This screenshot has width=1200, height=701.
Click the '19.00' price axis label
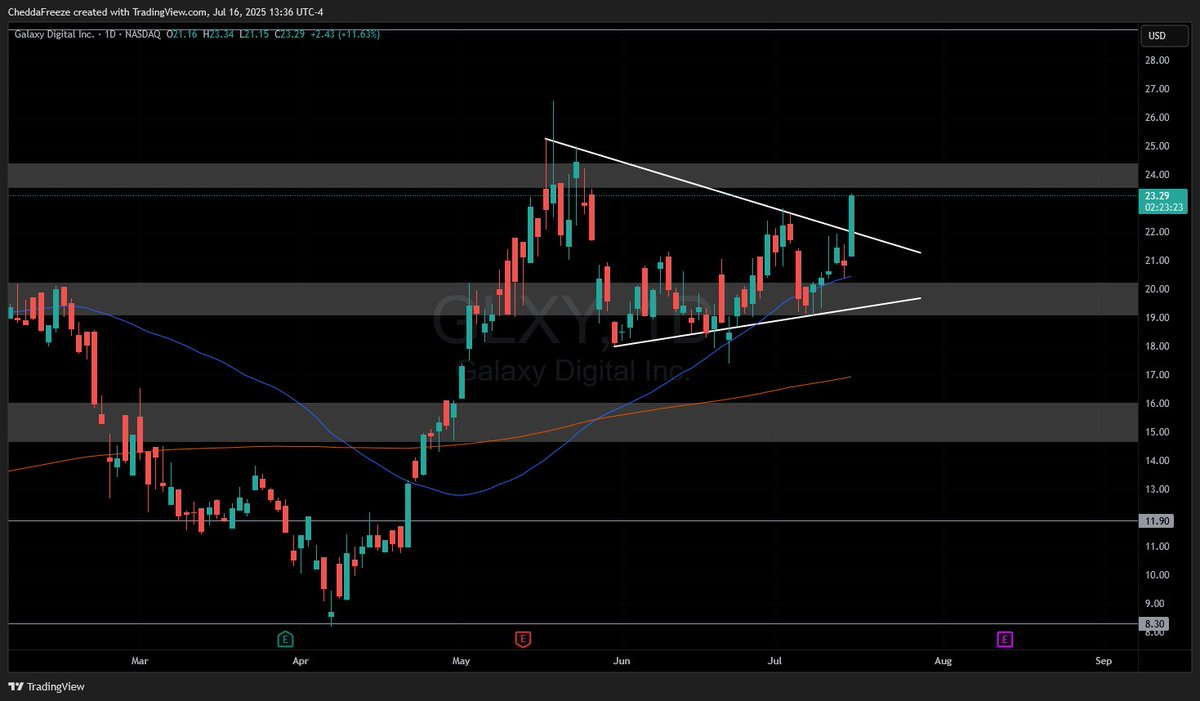tap(1157, 318)
